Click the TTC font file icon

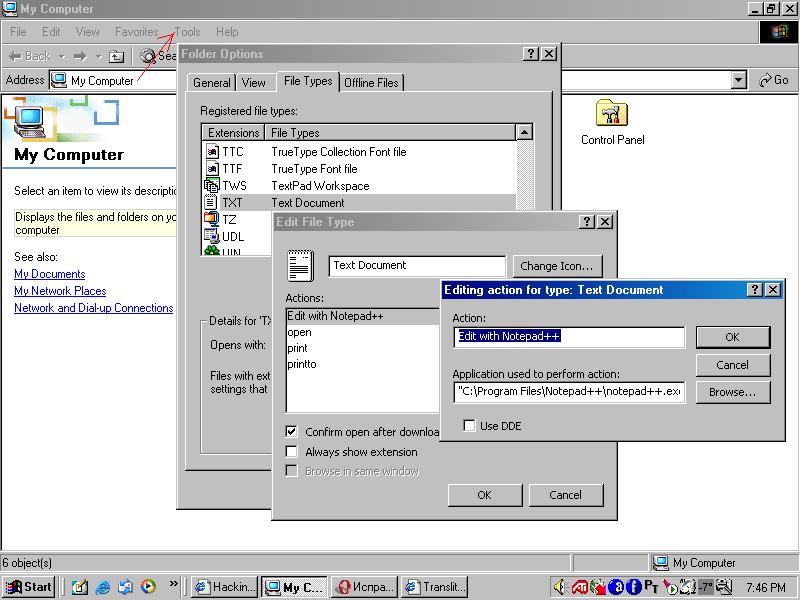click(212, 152)
